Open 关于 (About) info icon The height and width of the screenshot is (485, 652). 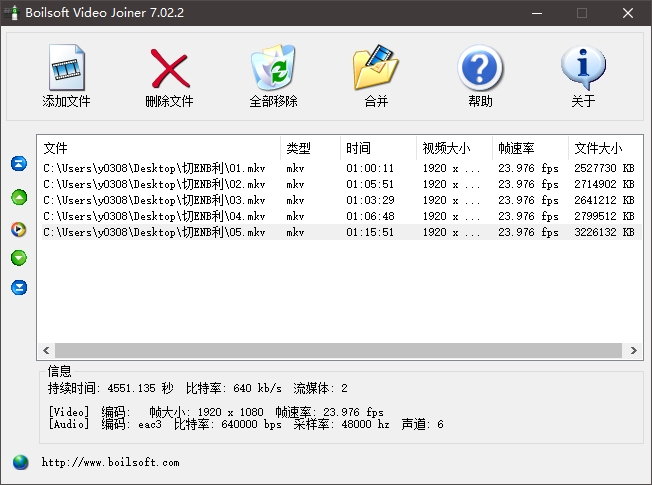[583, 67]
